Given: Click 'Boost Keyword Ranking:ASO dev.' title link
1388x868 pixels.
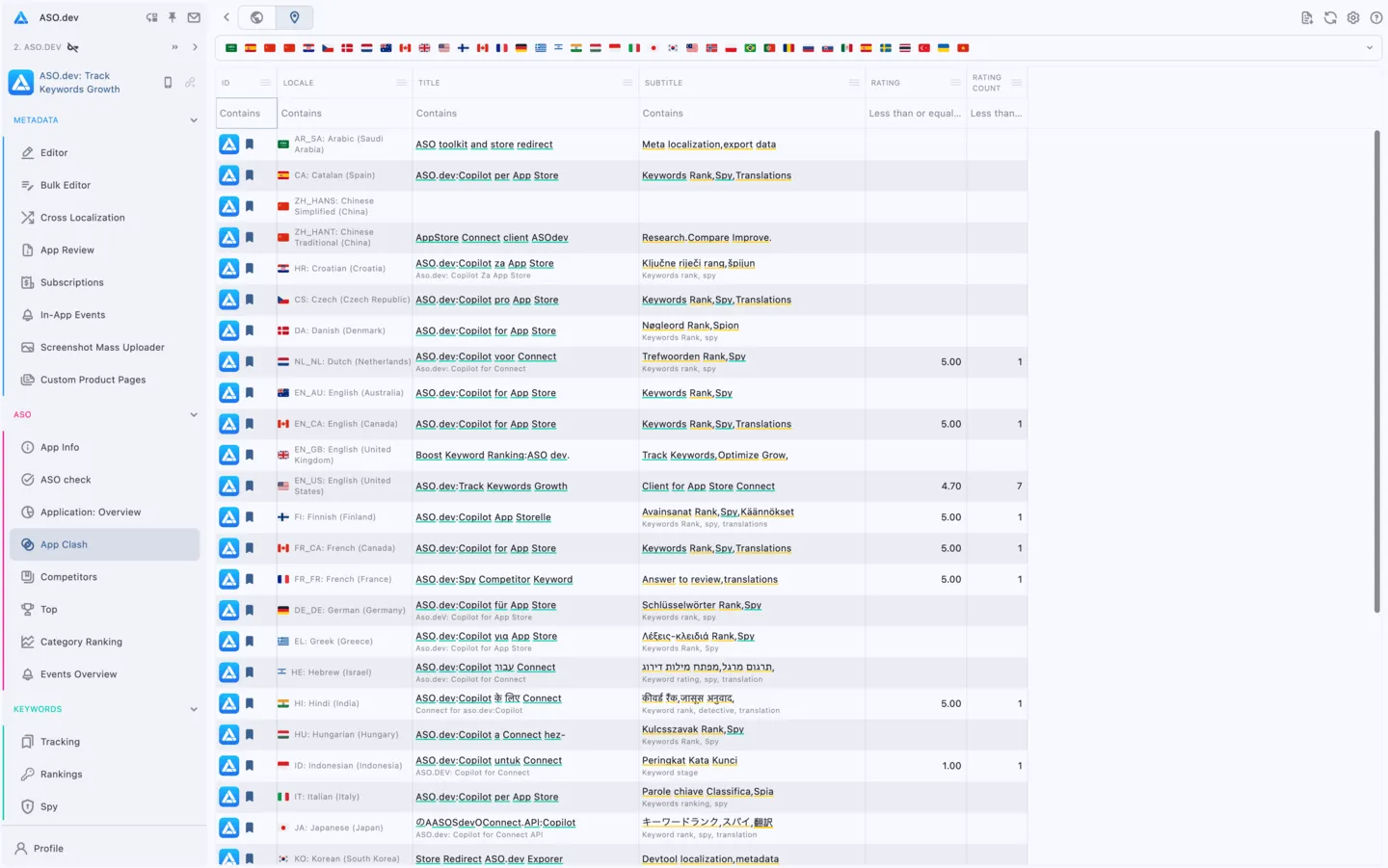Looking at the screenshot, I should 492,456.
